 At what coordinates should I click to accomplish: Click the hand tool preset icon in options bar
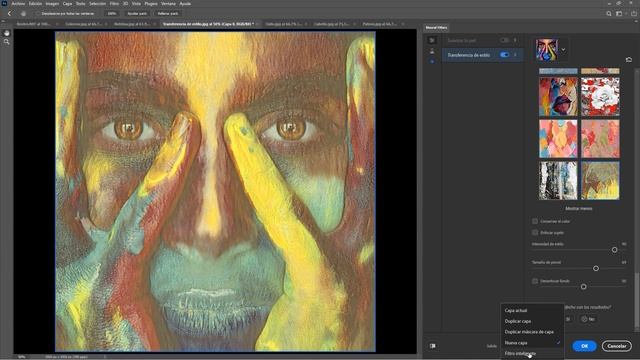(x=23, y=13)
